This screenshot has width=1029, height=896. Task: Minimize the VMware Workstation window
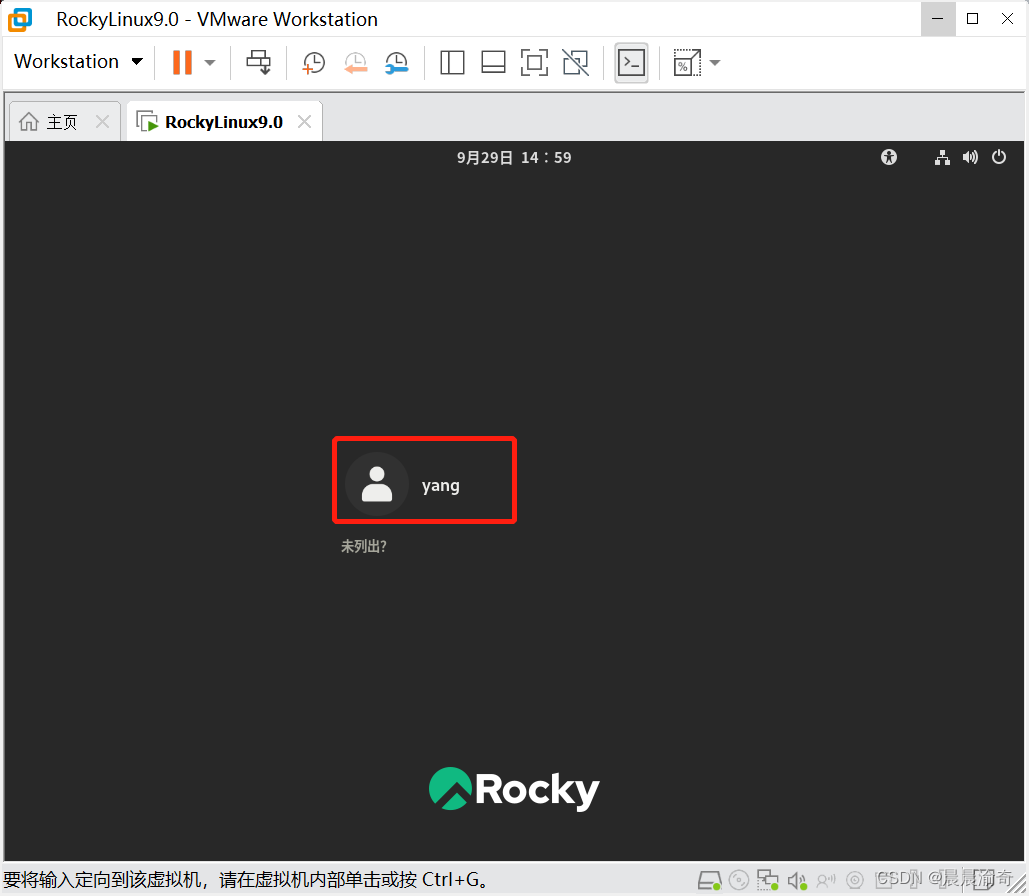(938, 19)
